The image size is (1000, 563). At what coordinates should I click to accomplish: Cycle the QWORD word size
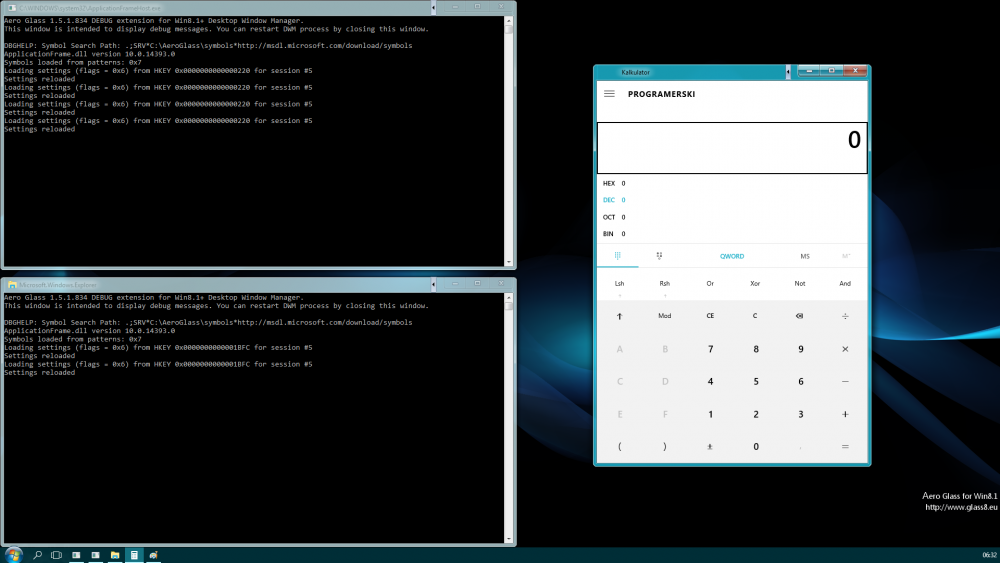click(732, 256)
